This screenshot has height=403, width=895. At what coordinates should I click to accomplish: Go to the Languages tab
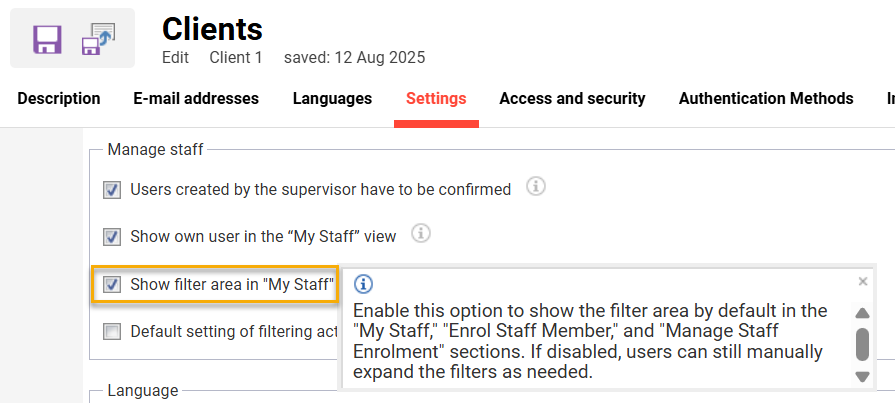(x=332, y=99)
